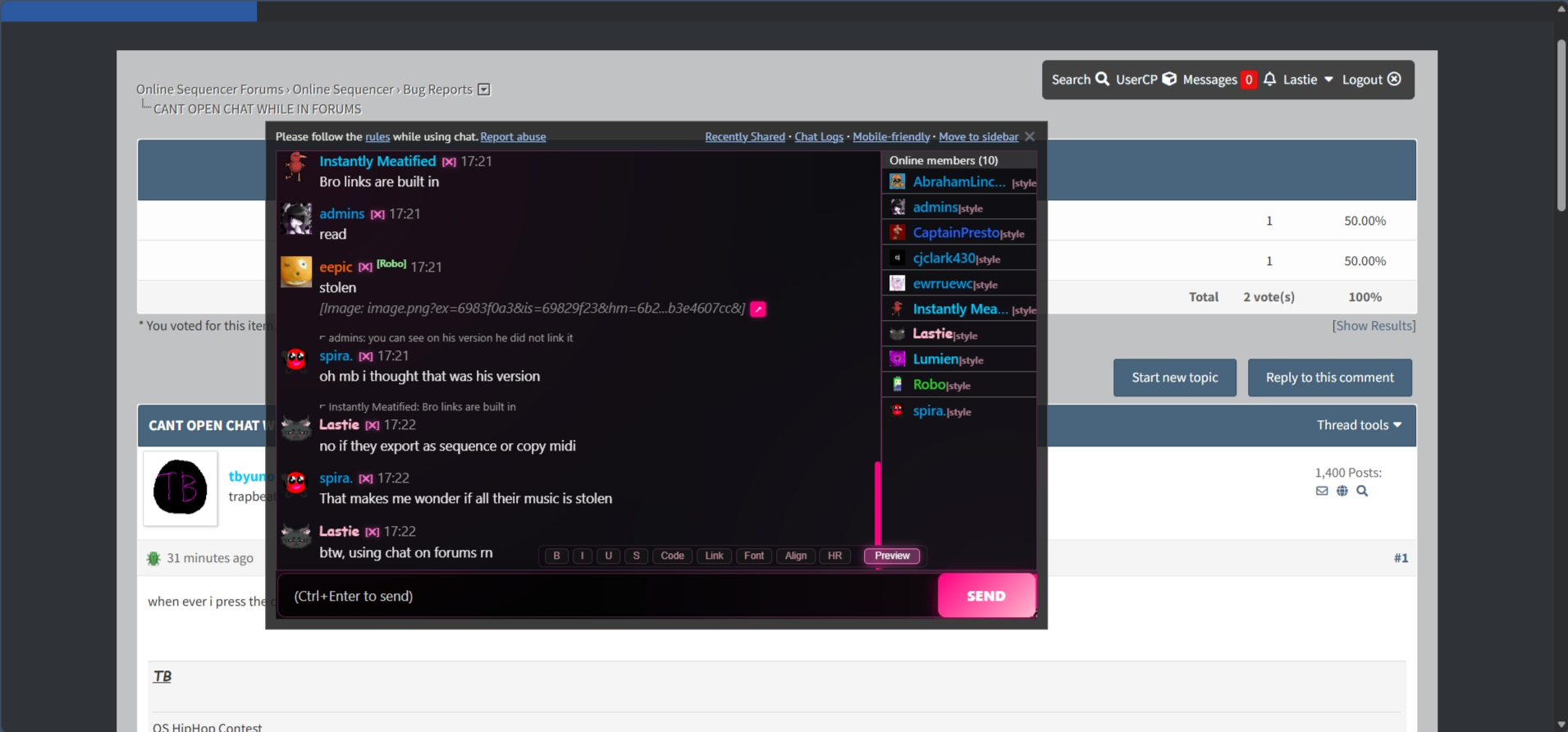Viewport: 1568px width, 732px height.
Task: Close the chat popup window
Action: pyautogui.click(x=1030, y=136)
